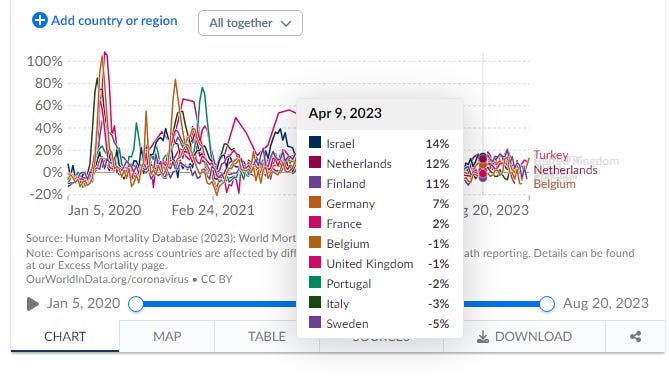Click the United Kingdom color swatch in tooltip
Viewport: 669px width, 379px height.
315,262
